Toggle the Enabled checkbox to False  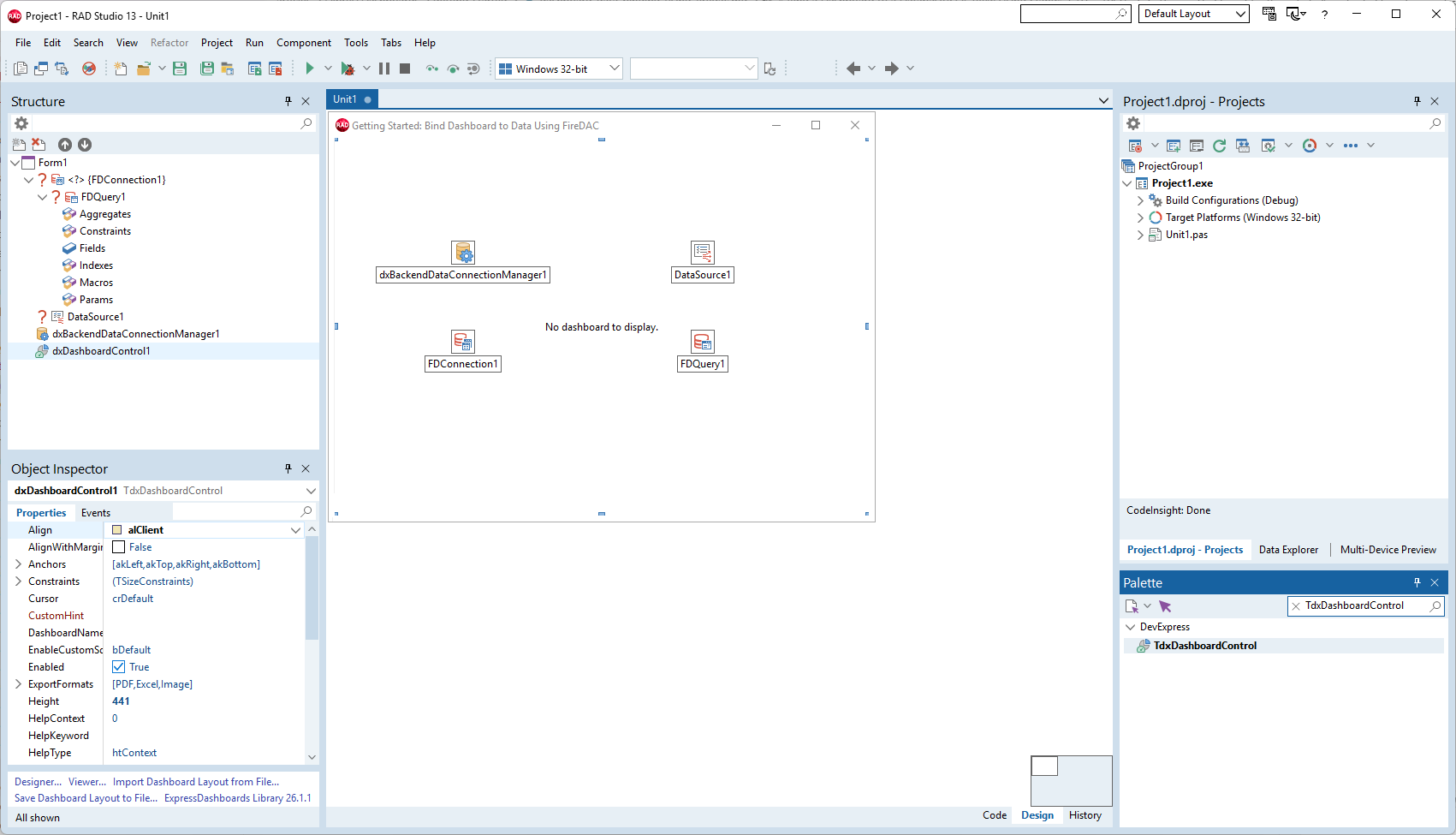[x=118, y=666]
